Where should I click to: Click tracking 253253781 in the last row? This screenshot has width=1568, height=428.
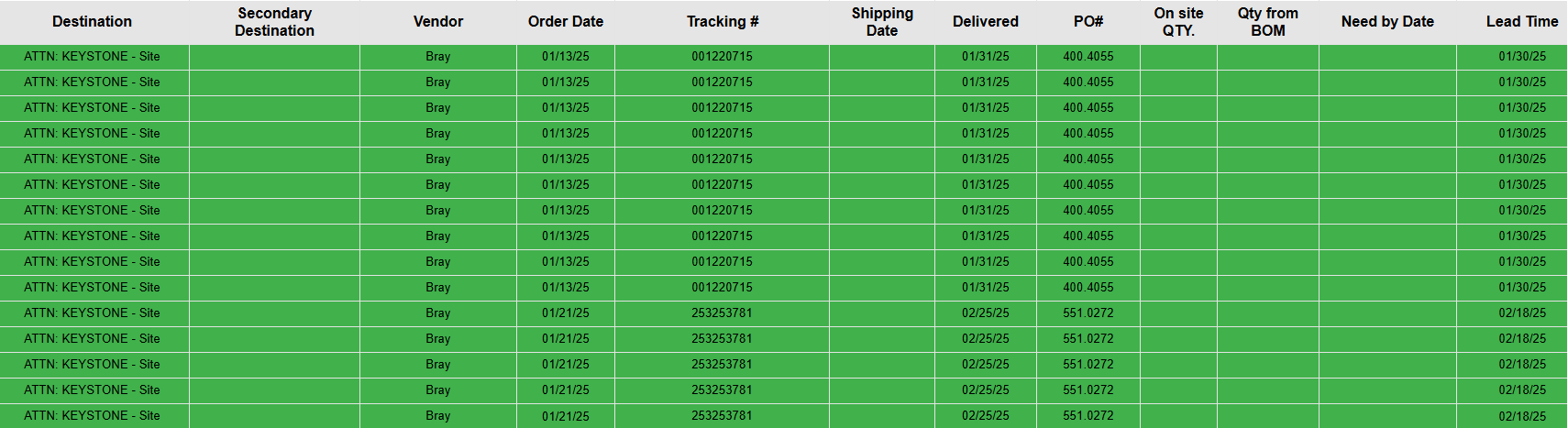(x=723, y=416)
